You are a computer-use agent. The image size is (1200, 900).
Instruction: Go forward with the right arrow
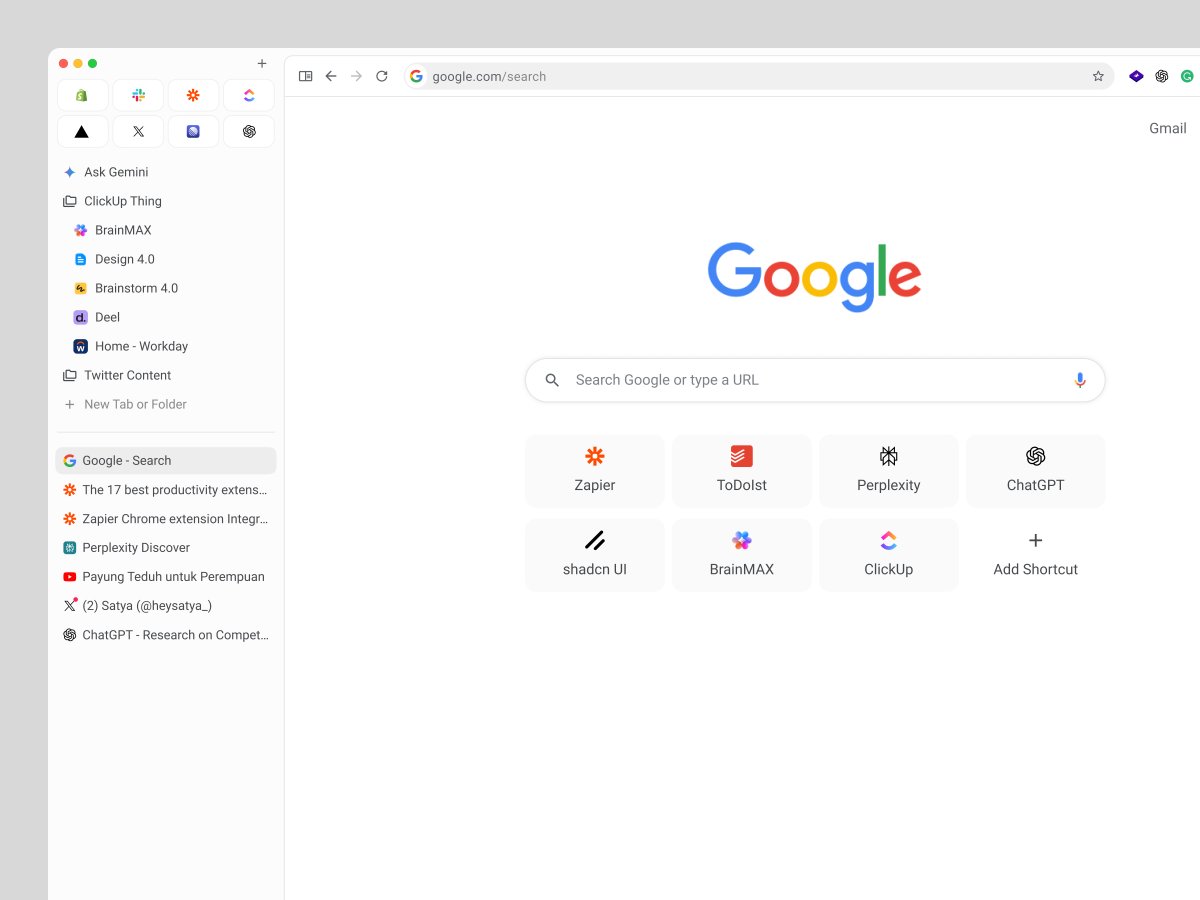(356, 76)
